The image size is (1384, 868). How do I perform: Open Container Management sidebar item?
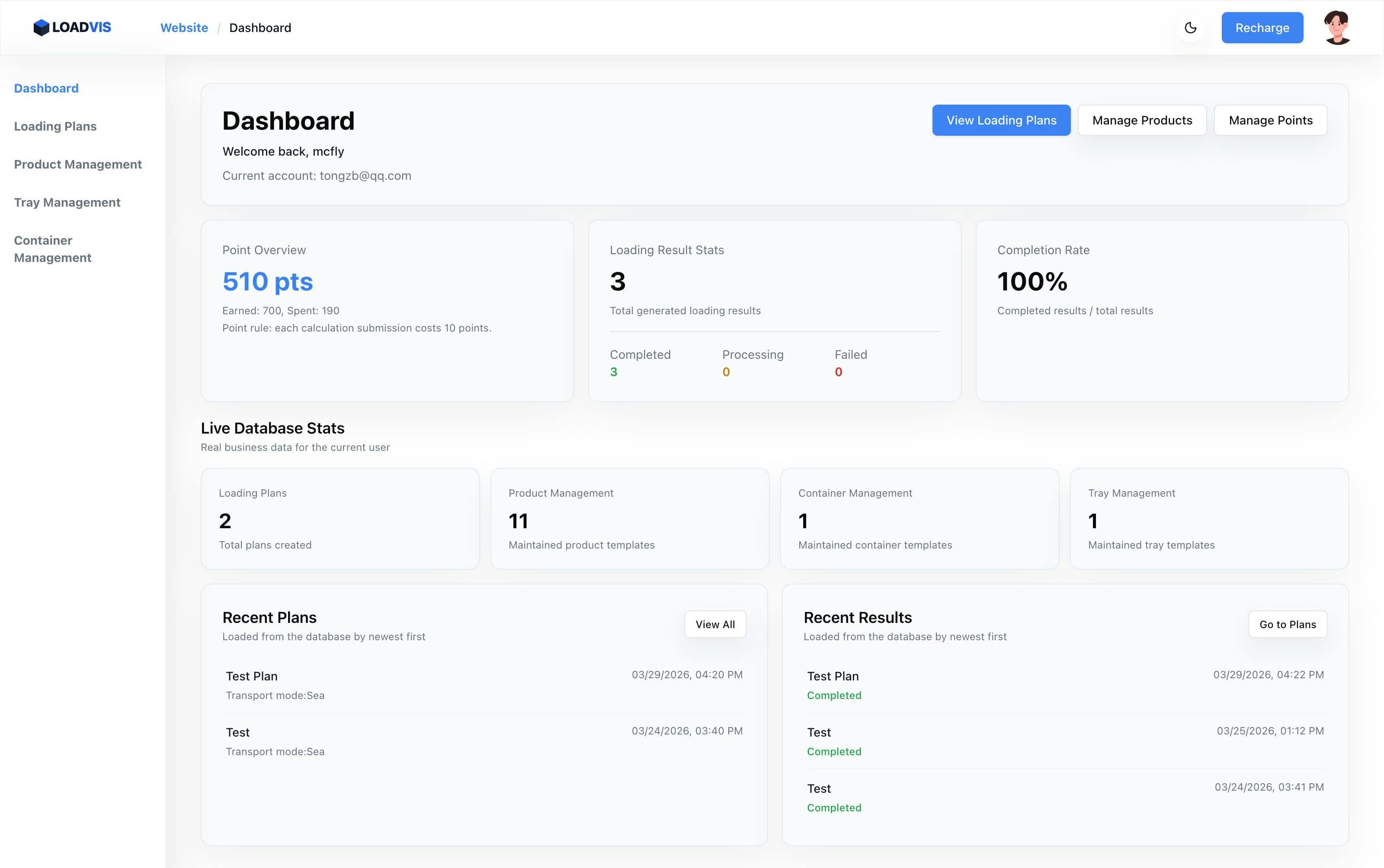pyautogui.click(x=52, y=249)
